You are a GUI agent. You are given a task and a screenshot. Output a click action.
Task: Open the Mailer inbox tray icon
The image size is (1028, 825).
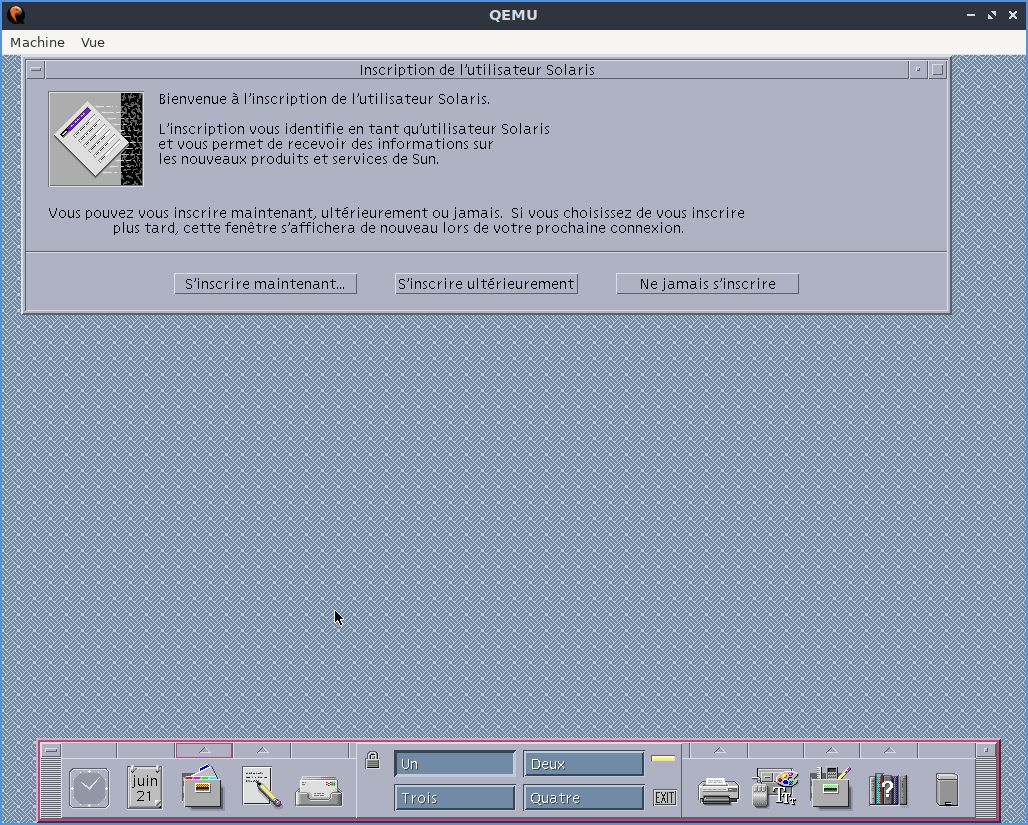pos(319,790)
